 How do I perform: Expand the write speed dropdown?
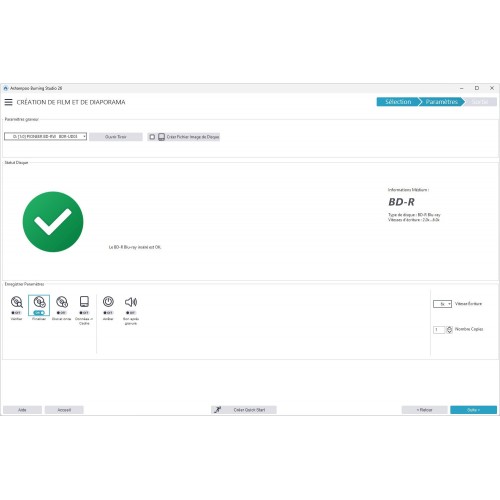point(442,304)
